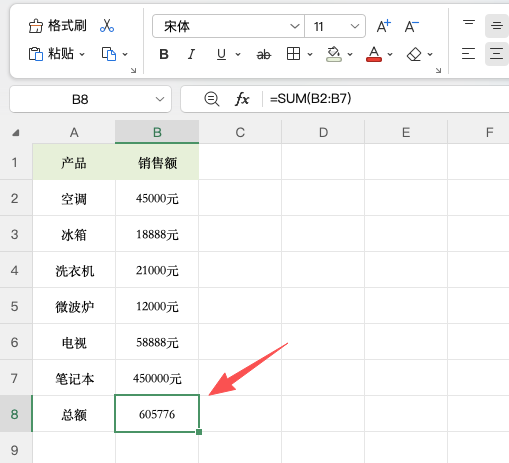
Task: Click the Clear eraser icon
Action: (x=414, y=54)
